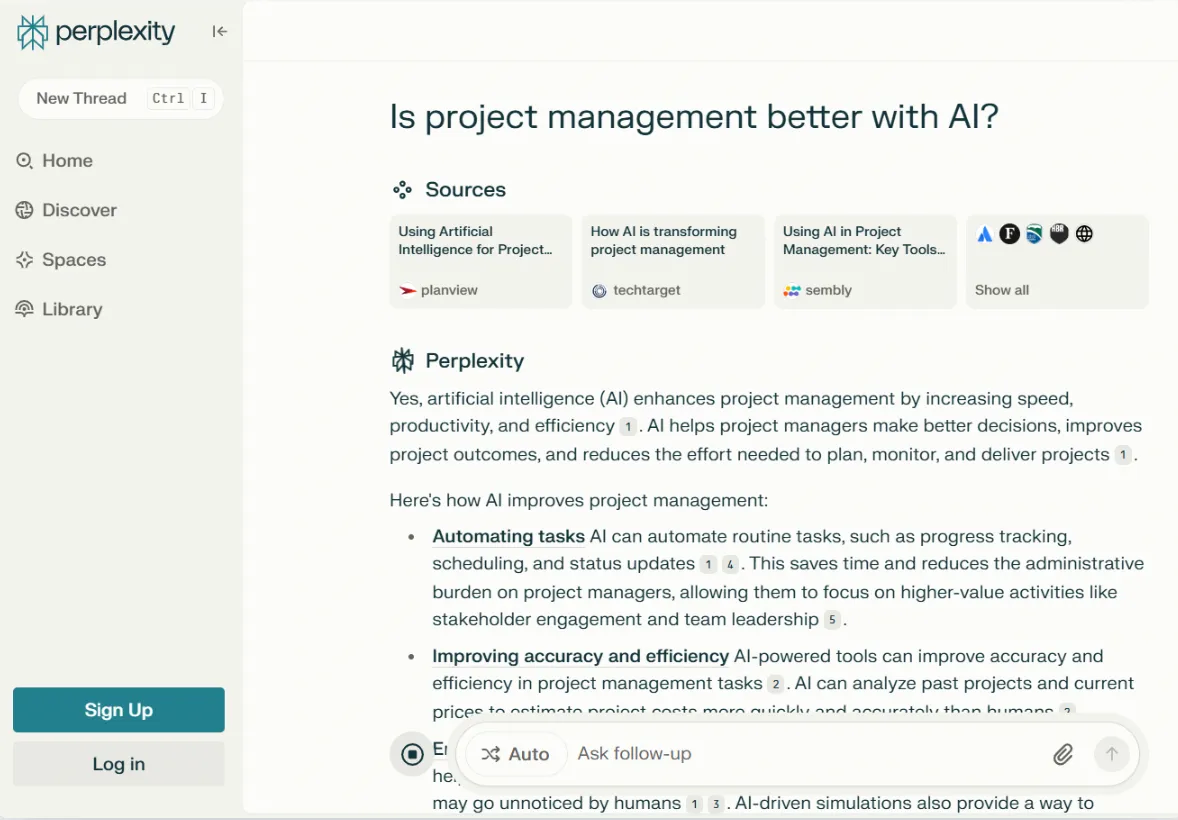
Task: Click the Log in button
Action: (119, 764)
